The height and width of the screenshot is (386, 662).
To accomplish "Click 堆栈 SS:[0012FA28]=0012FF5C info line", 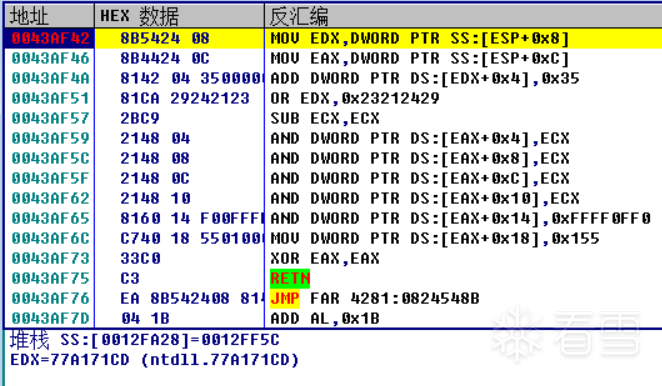I will point(145,340).
